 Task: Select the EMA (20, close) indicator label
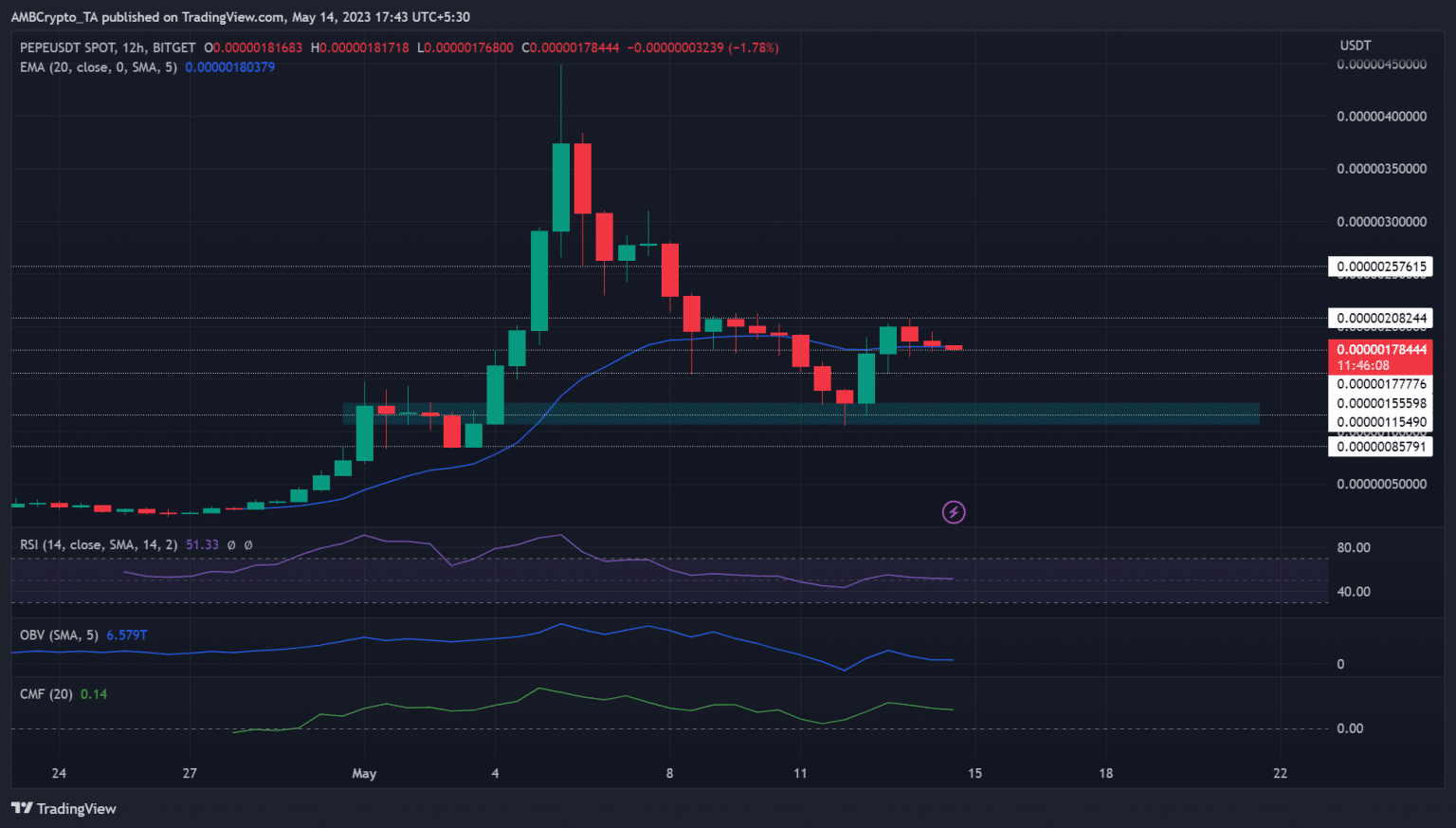pos(99,67)
